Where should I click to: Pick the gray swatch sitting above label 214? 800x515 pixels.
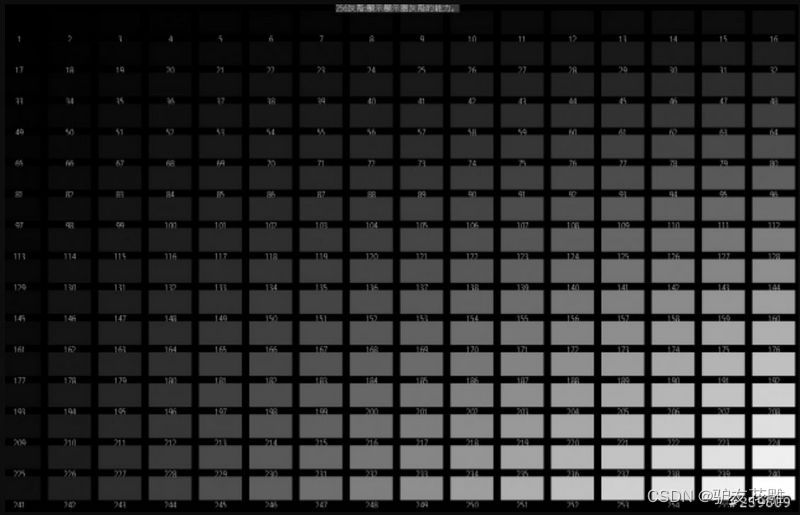(271, 426)
